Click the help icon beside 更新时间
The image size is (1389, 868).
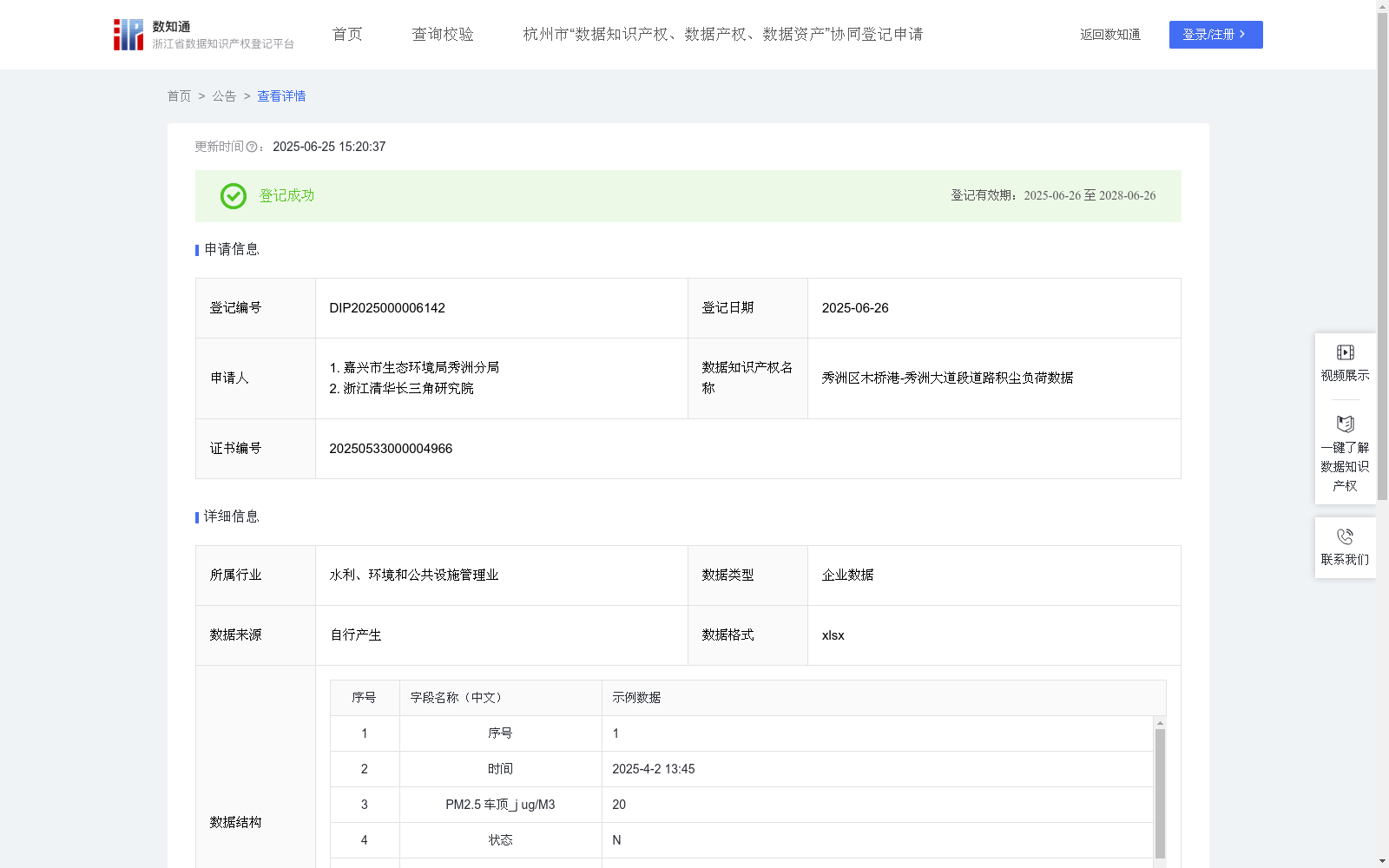[x=252, y=148]
